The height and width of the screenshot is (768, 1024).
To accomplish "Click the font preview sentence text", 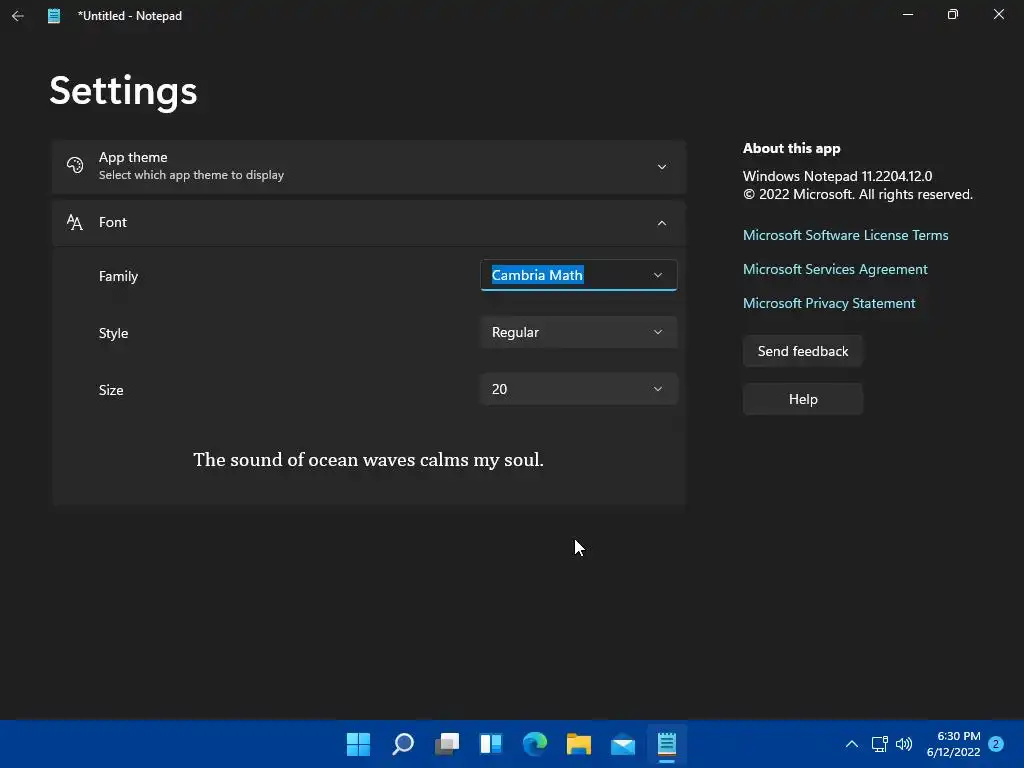I will (368, 460).
